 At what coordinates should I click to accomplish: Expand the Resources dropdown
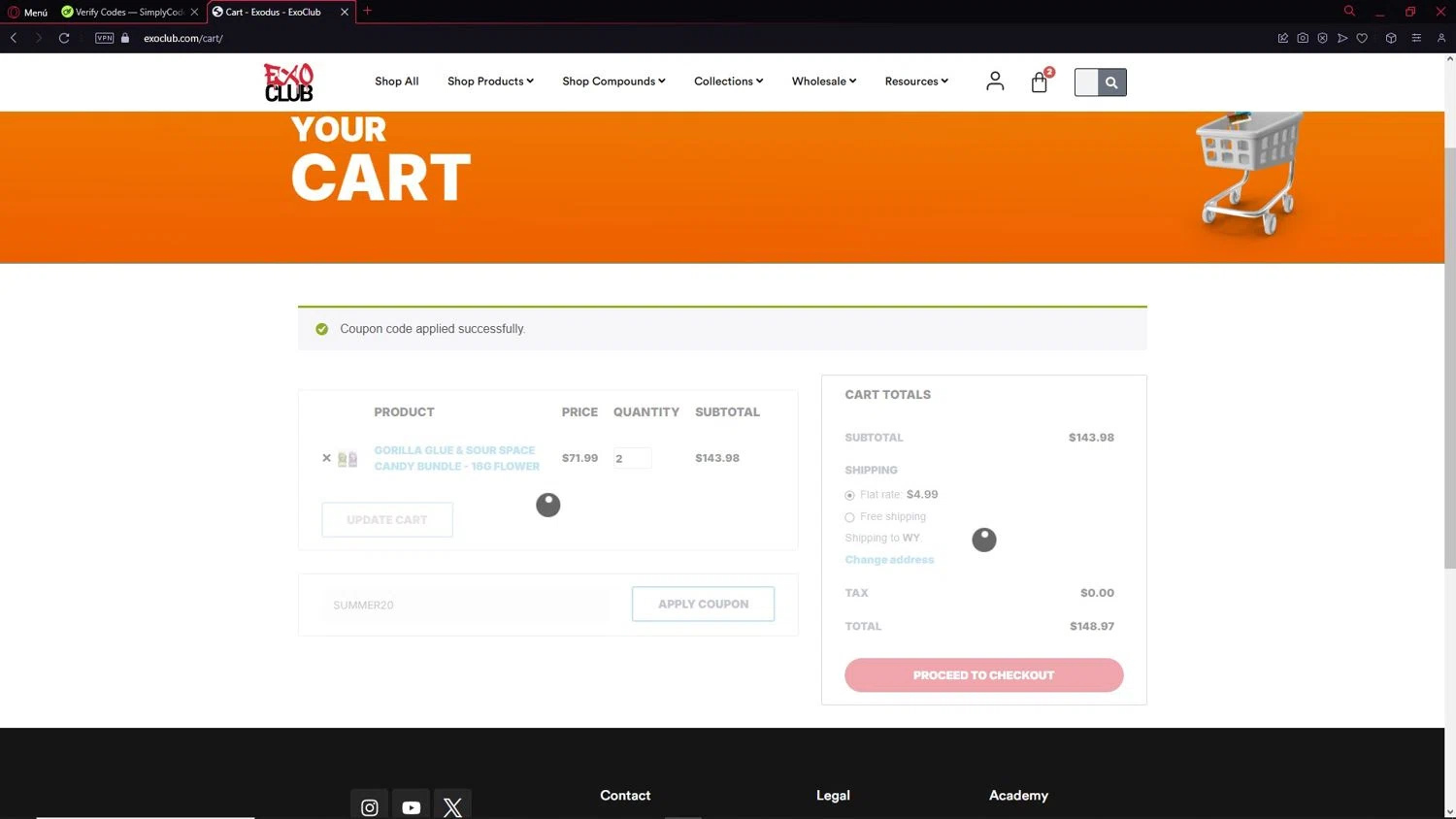pyautogui.click(x=916, y=82)
